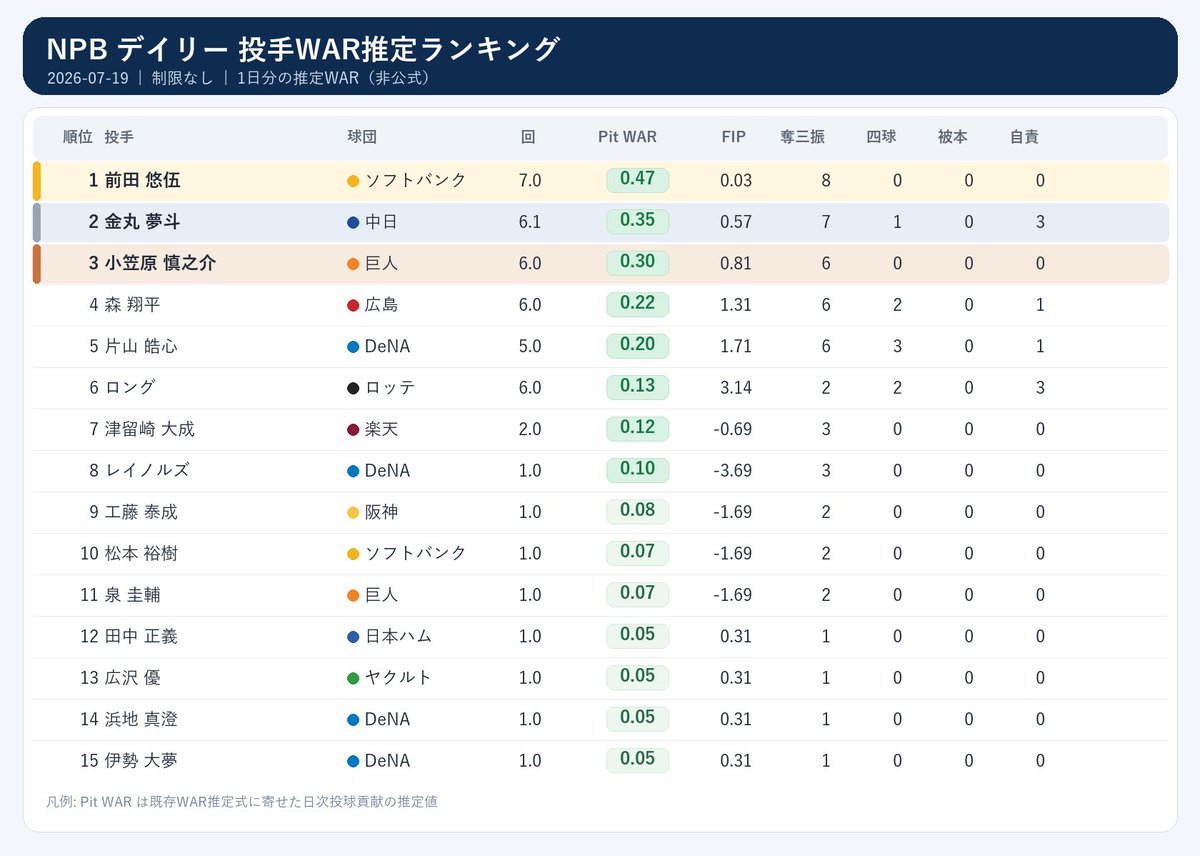Screen dimensions: 1200x856
Task: Click the 0.10 Pit WAR badge
Action: pos(637,470)
